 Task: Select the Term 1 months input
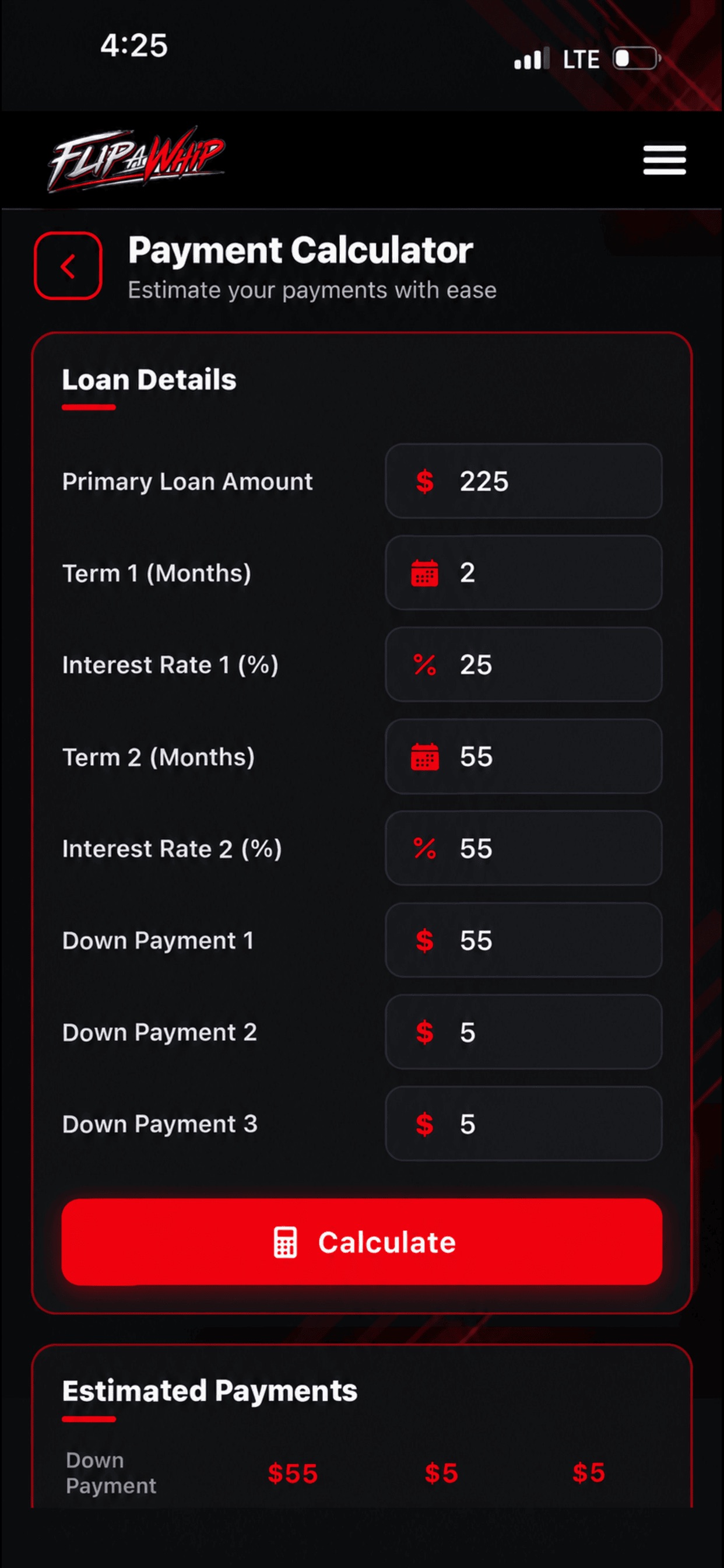[x=524, y=573]
